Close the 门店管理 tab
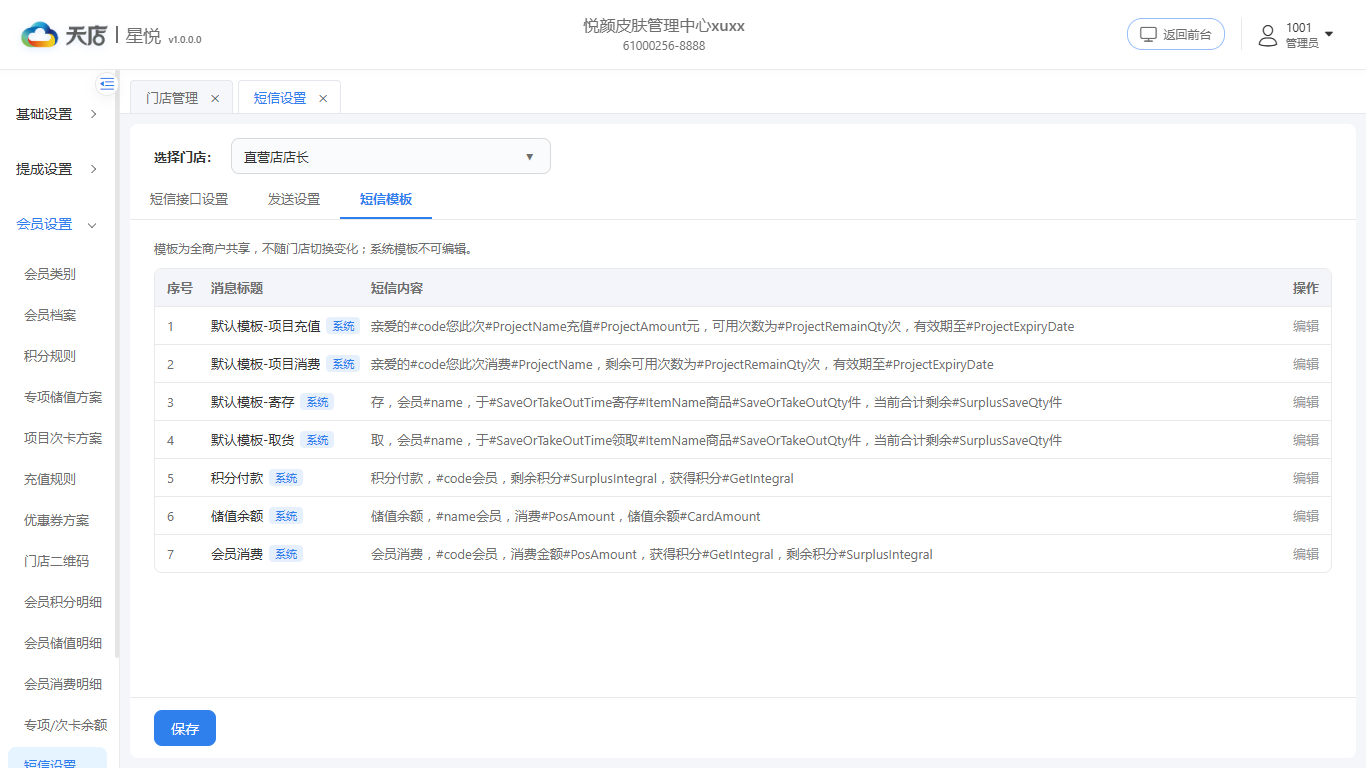The image size is (1366, 768). coord(215,98)
